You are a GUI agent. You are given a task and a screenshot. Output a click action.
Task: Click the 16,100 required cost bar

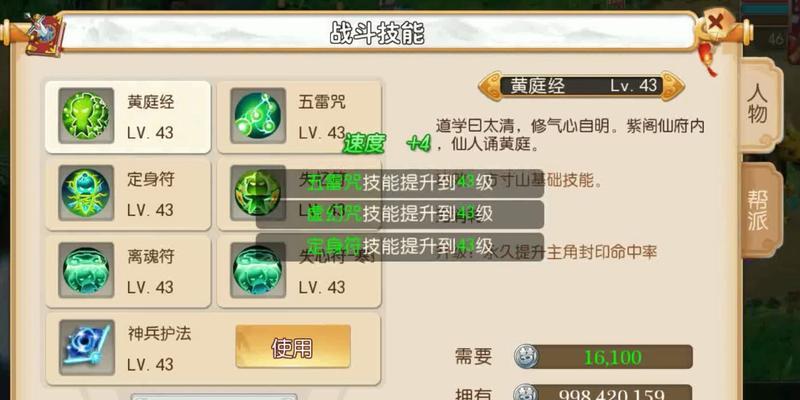(612, 357)
